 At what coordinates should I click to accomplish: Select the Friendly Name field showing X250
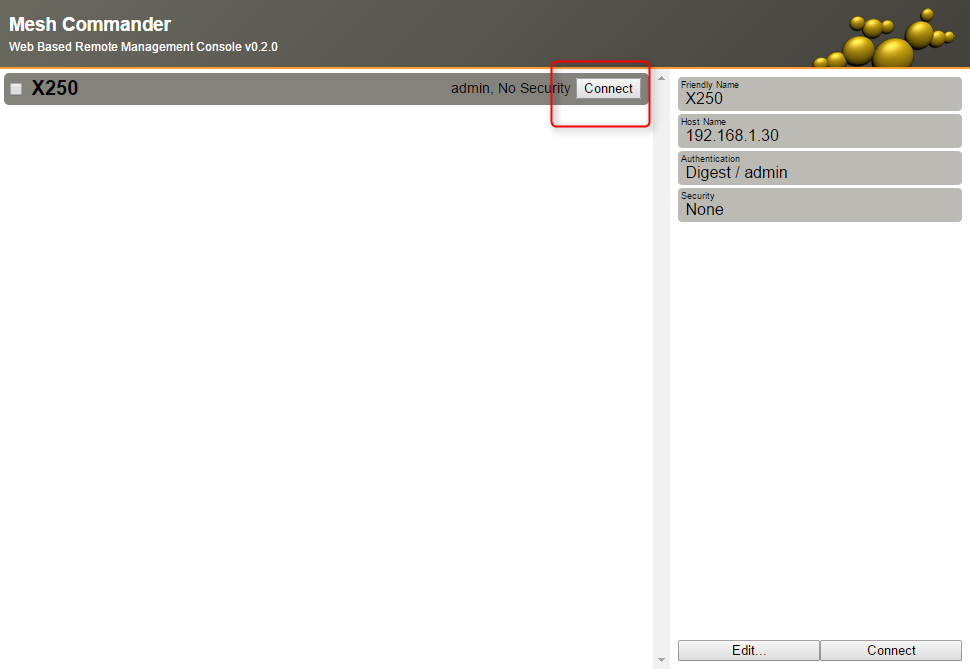tap(819, 94)
